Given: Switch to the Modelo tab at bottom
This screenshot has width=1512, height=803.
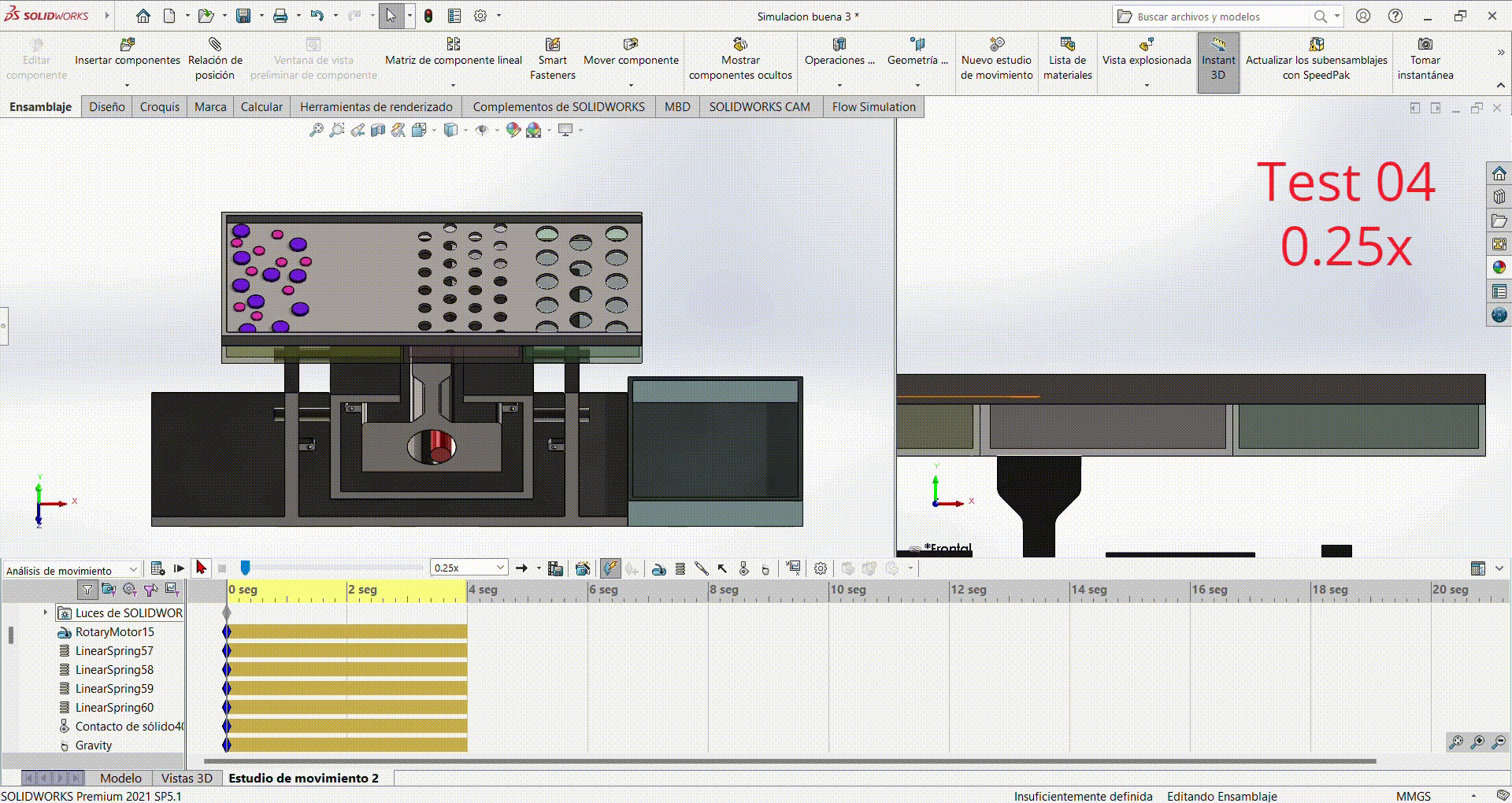Looking at the screenshot, I should tap(120, 778).
